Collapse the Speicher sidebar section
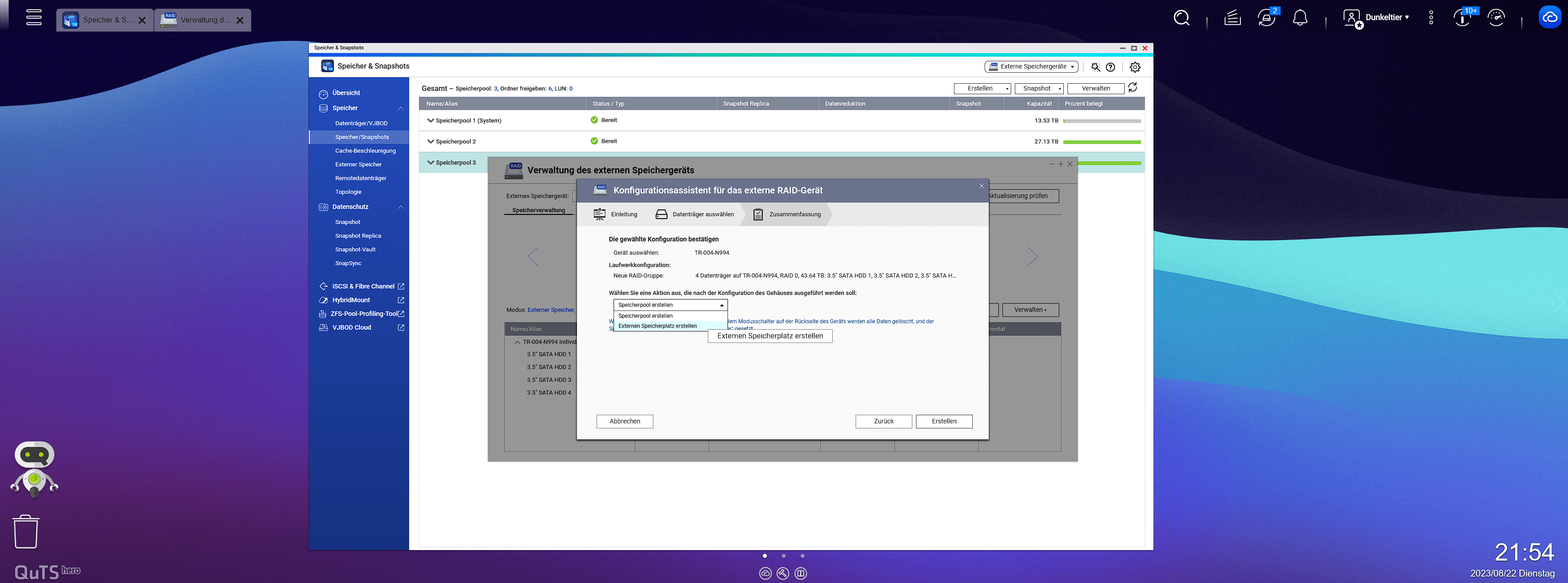 (x=400, y=108)
